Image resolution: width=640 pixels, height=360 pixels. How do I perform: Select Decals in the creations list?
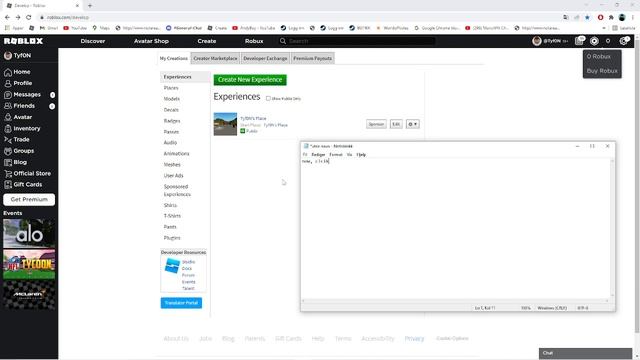(171, 110)
